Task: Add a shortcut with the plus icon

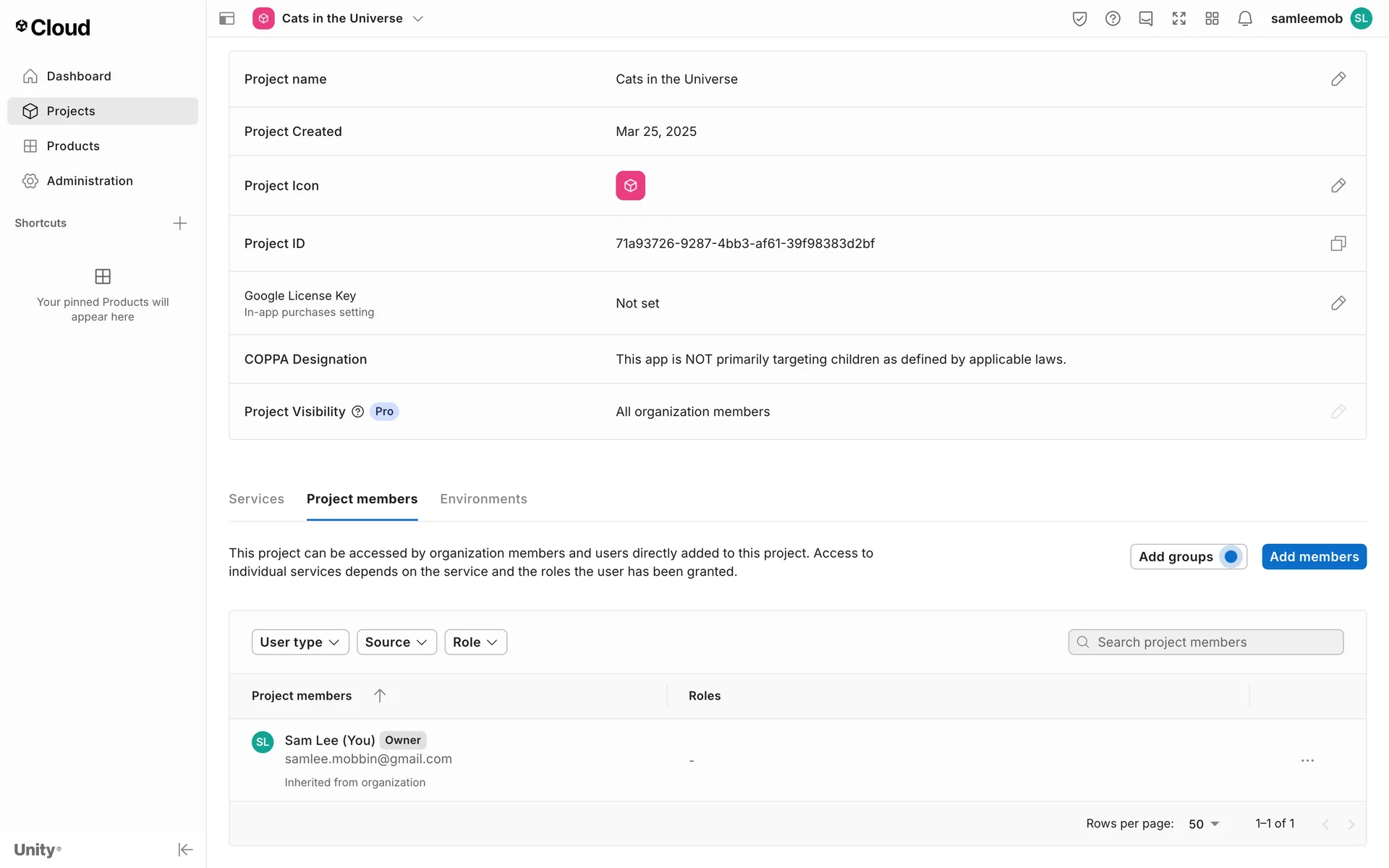Action: tap(180, 224)
